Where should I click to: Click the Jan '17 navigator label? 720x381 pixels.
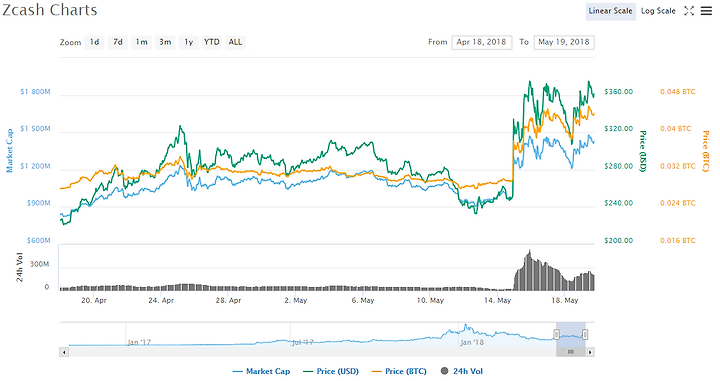(139, 342)
